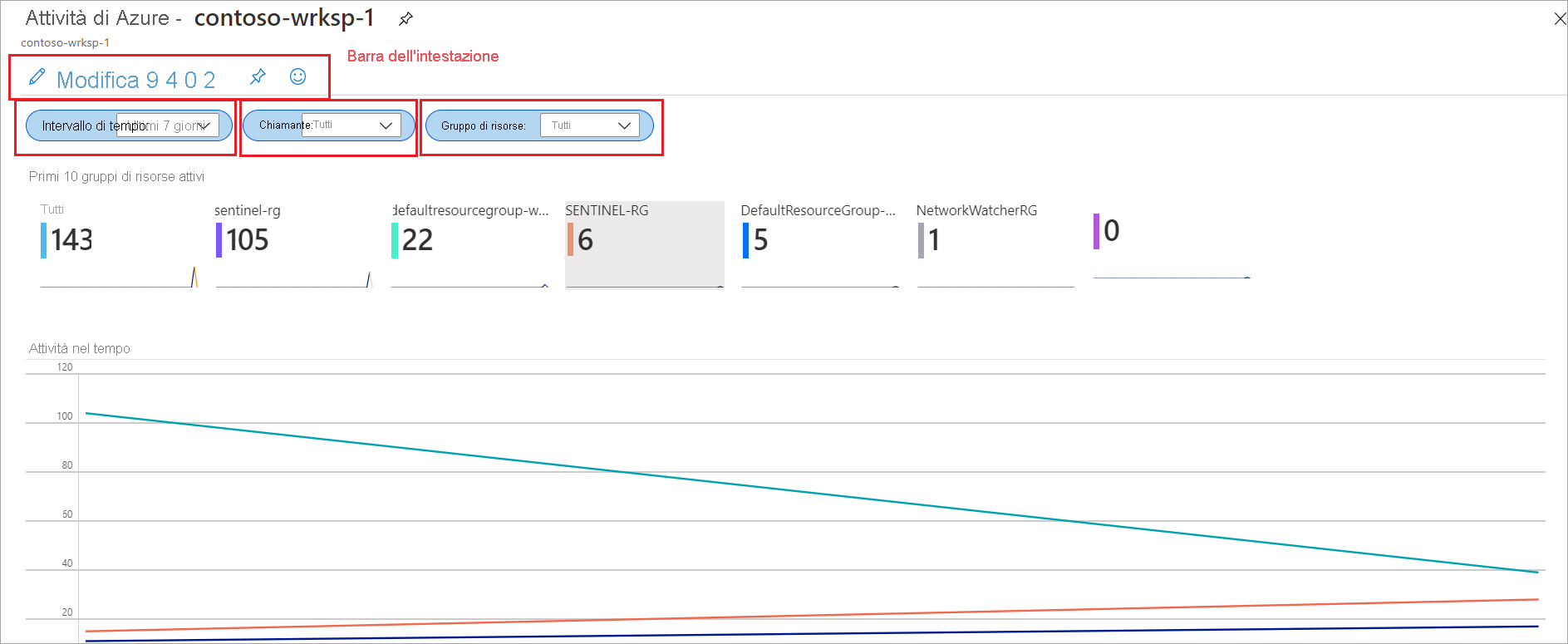Select the defaultresourcegroup-w tile showing 22

coord(470,245)
